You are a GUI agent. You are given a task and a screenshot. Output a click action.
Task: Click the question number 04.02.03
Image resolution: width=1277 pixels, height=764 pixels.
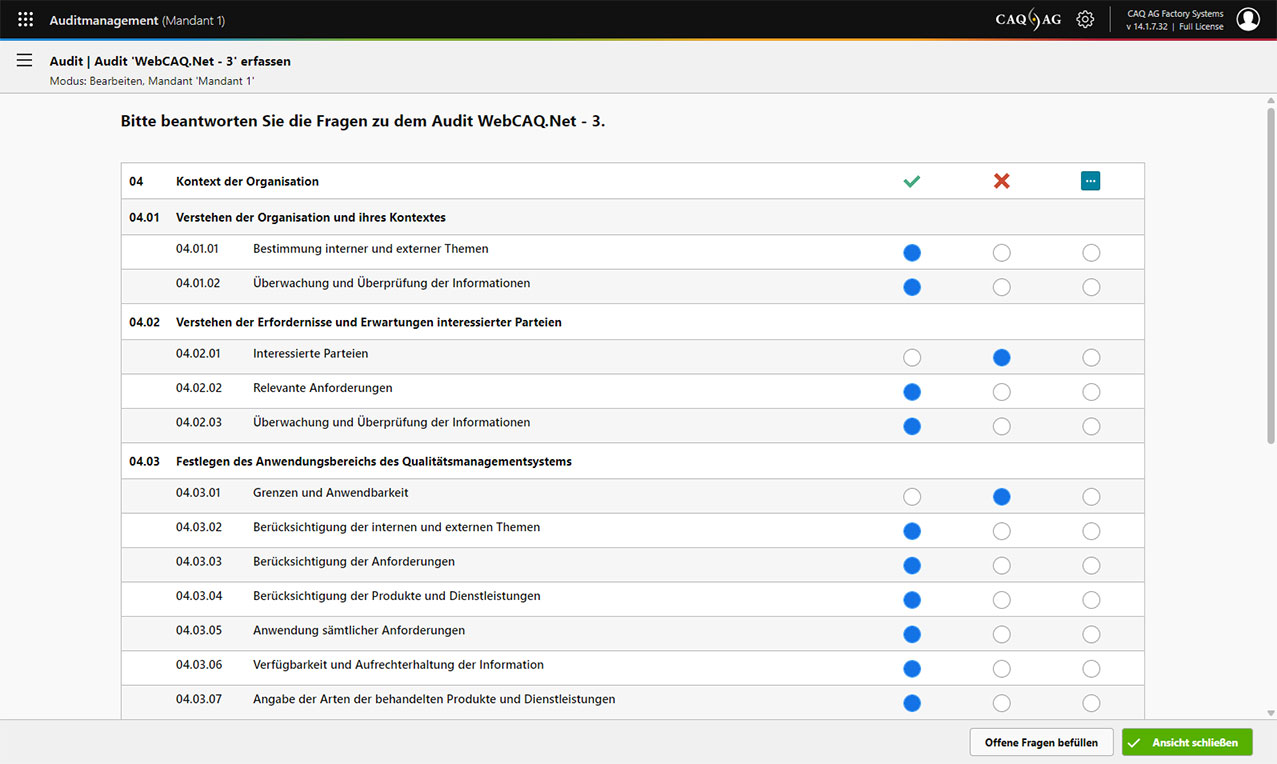[x=199, y=422]
